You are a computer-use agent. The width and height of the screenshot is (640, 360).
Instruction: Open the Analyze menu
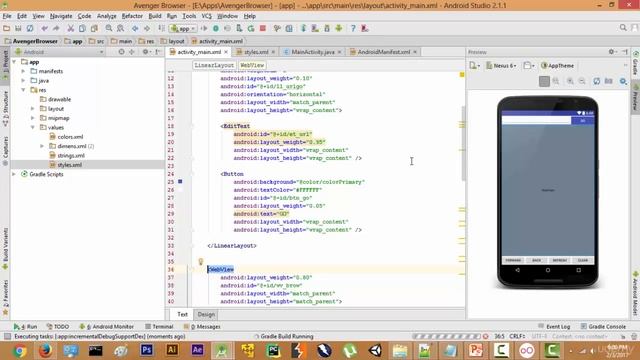(107, 16)
